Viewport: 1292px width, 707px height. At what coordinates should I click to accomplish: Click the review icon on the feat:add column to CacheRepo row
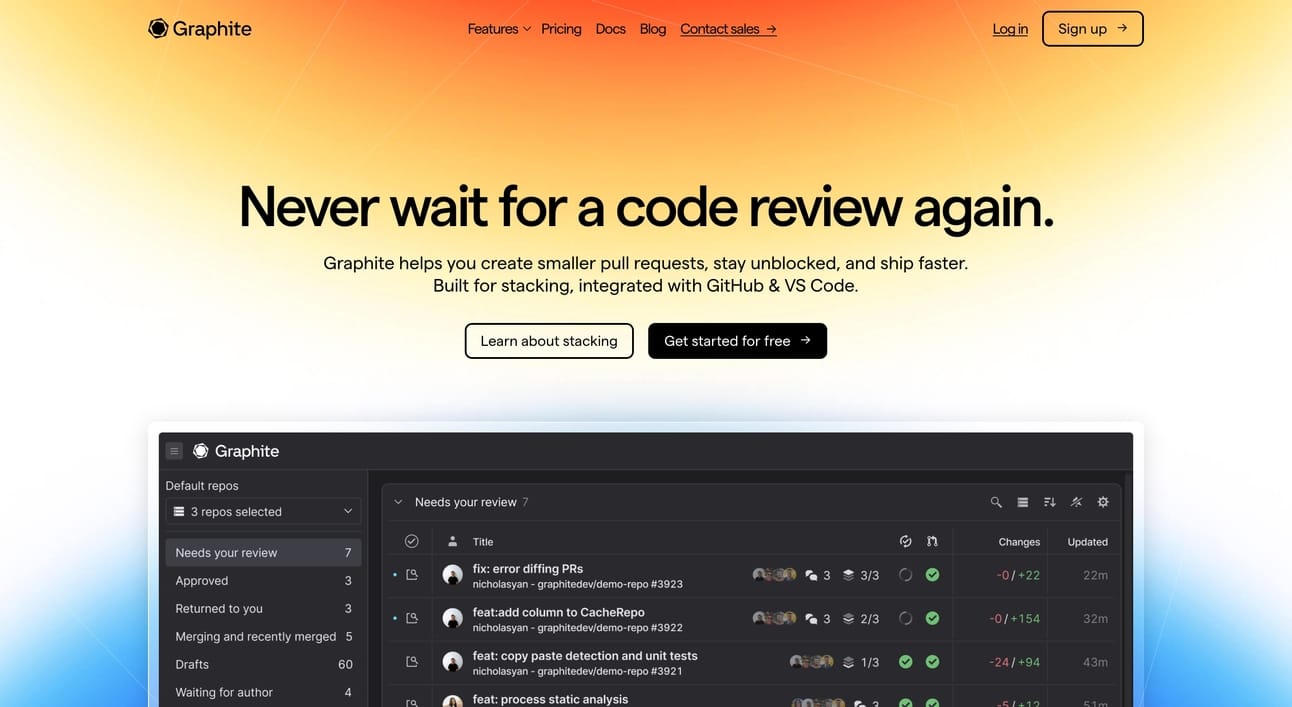click(411, 618)
